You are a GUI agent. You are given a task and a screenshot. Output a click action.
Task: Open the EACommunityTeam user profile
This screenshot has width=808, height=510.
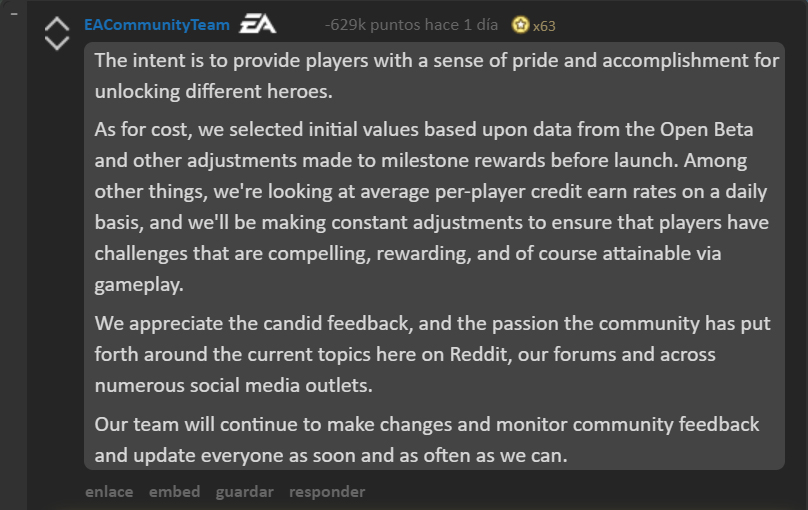click(157, 25)
